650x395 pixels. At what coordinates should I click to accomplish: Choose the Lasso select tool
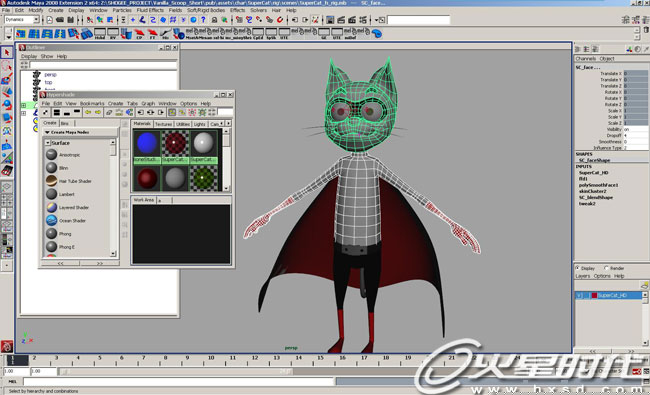click(6, 66)
